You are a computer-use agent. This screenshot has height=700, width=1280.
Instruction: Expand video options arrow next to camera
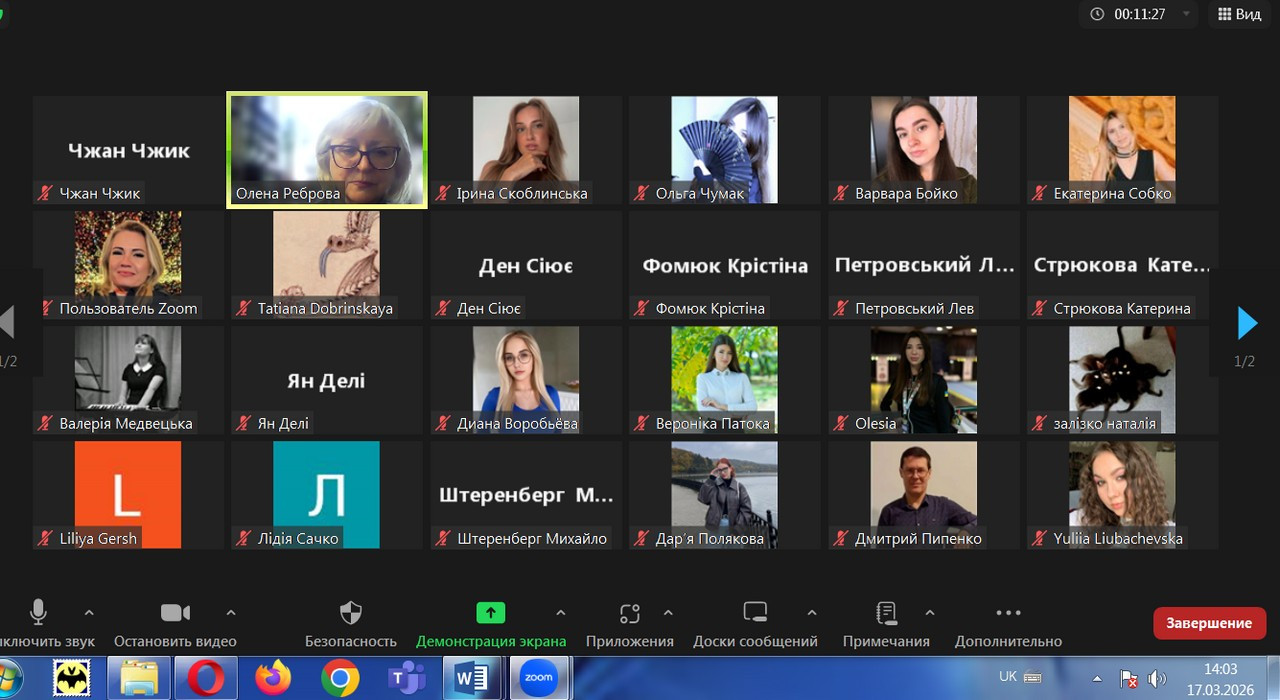pos(231,613)
